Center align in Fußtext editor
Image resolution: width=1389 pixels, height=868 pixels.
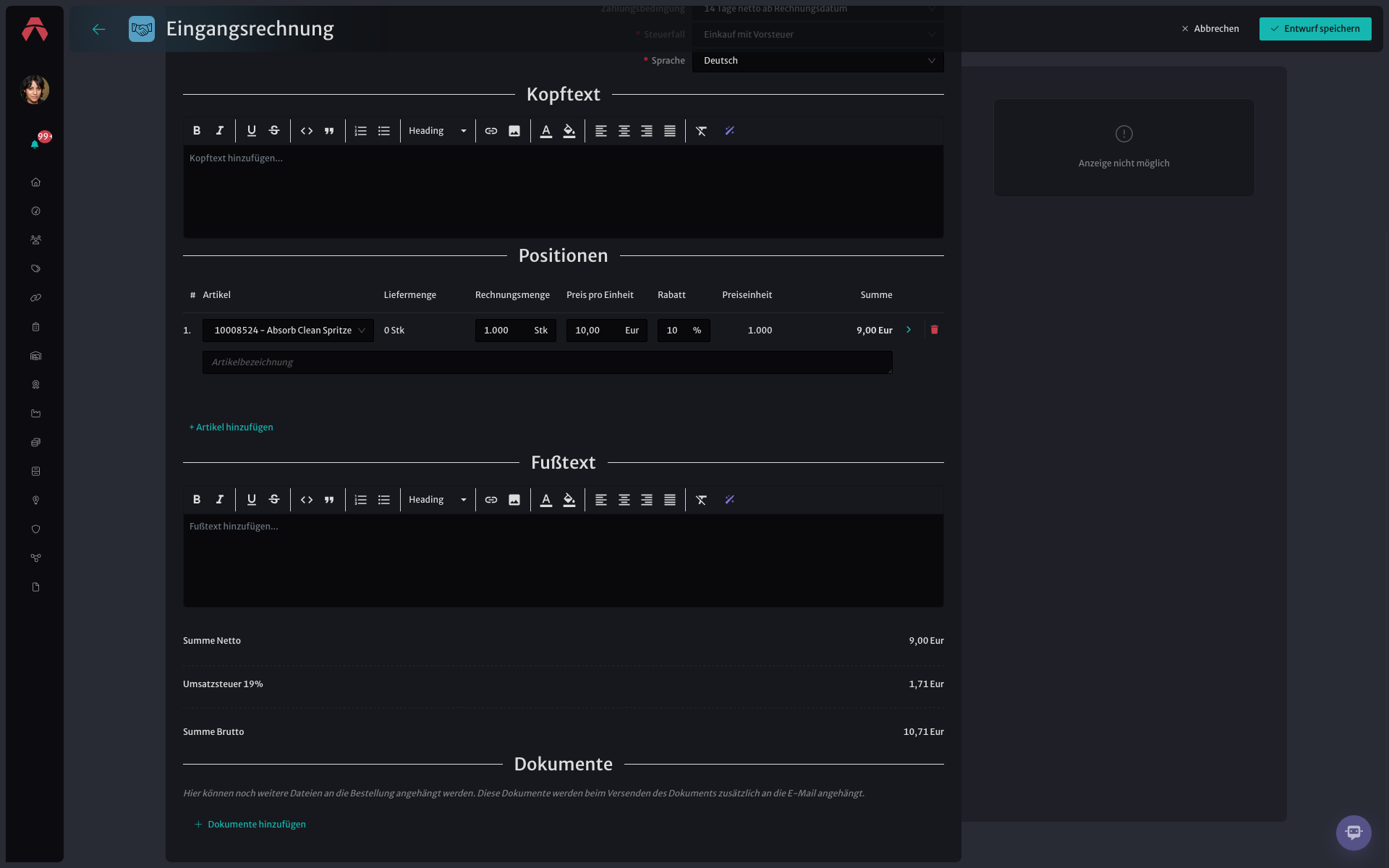point(624,500)
